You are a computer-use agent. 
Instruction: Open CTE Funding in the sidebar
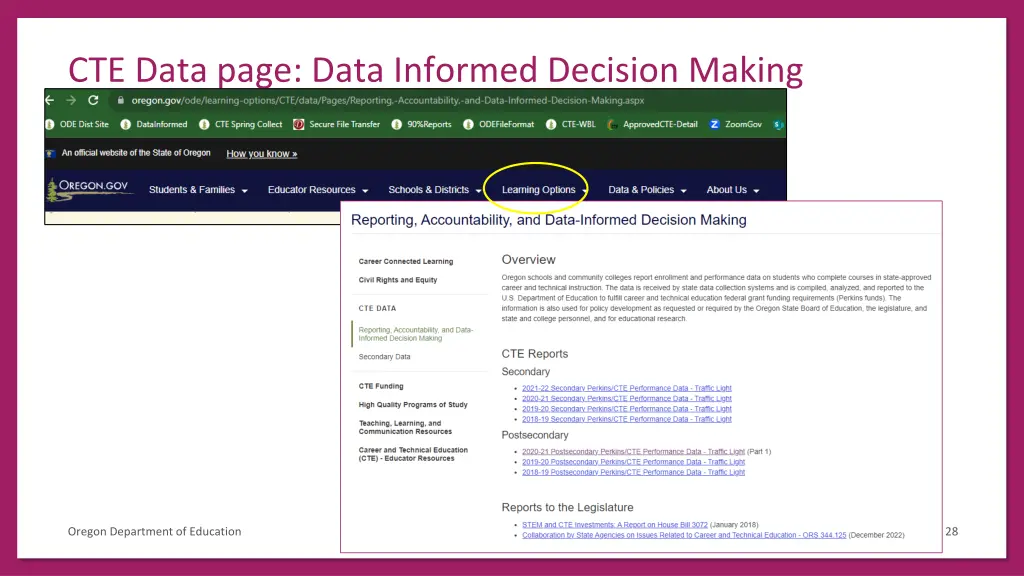tap(381, 386)
